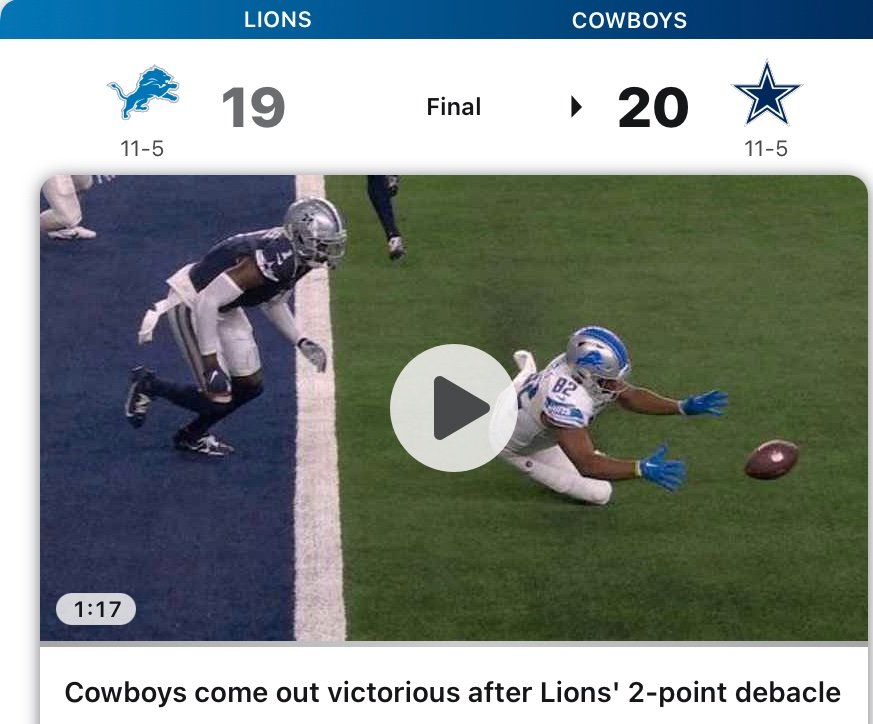Click the white sideline stripe in video
The image size is (873, 724).
click(318, 408)
